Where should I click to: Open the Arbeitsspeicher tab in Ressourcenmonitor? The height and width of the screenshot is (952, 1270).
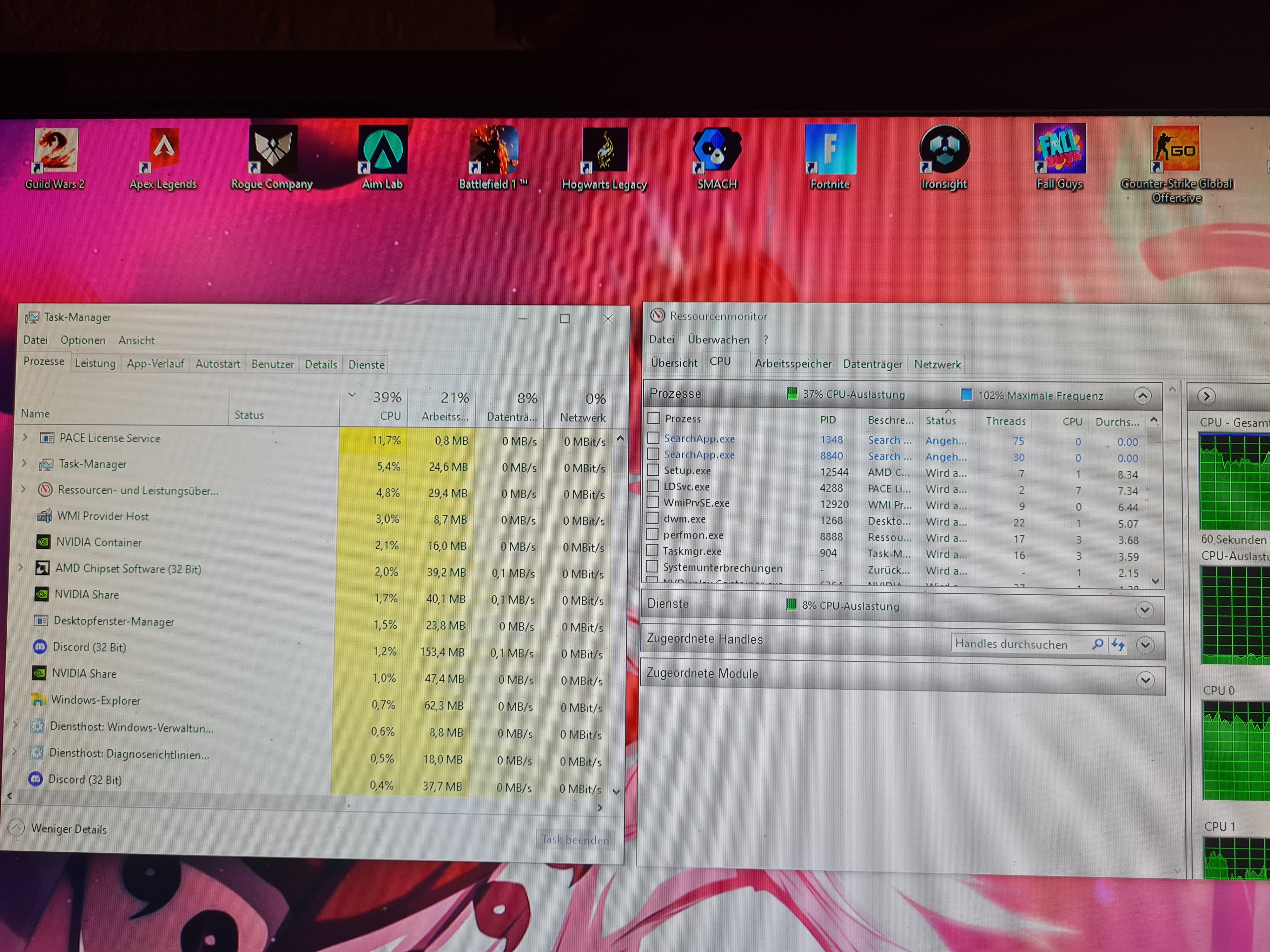point(792,364)
